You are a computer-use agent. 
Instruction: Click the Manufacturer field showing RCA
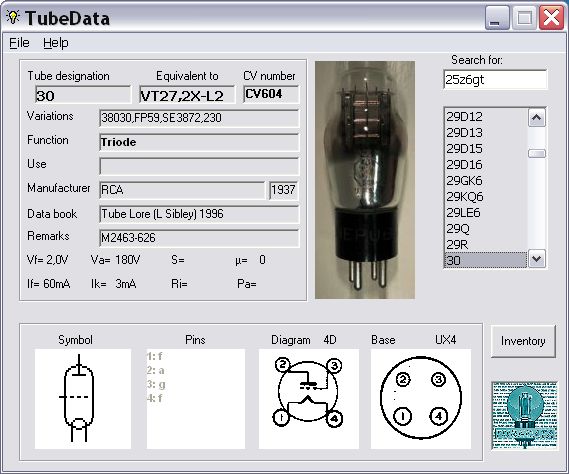click(182, 190)
